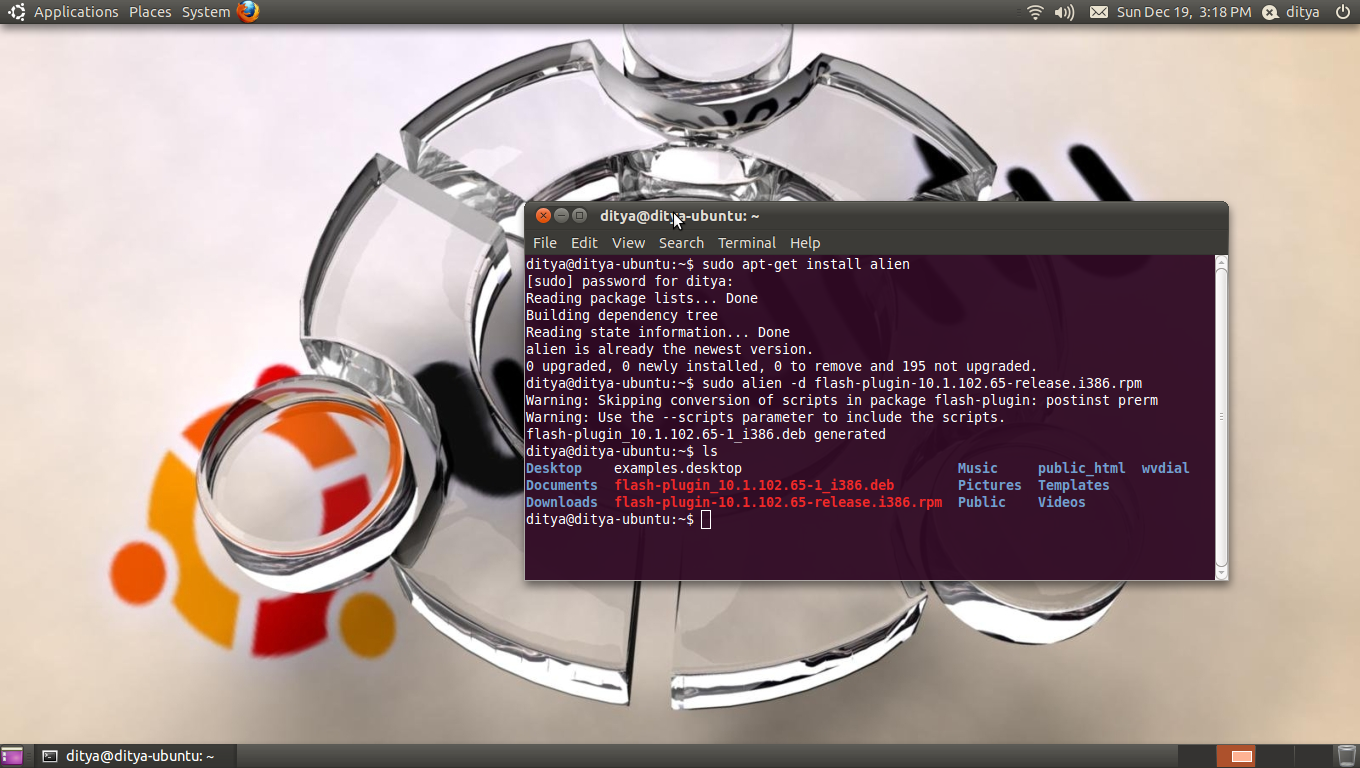Click the public_html directory name
Image resolution: width=1360 pixels, height=768 pixels.
tap(1082, 468)
